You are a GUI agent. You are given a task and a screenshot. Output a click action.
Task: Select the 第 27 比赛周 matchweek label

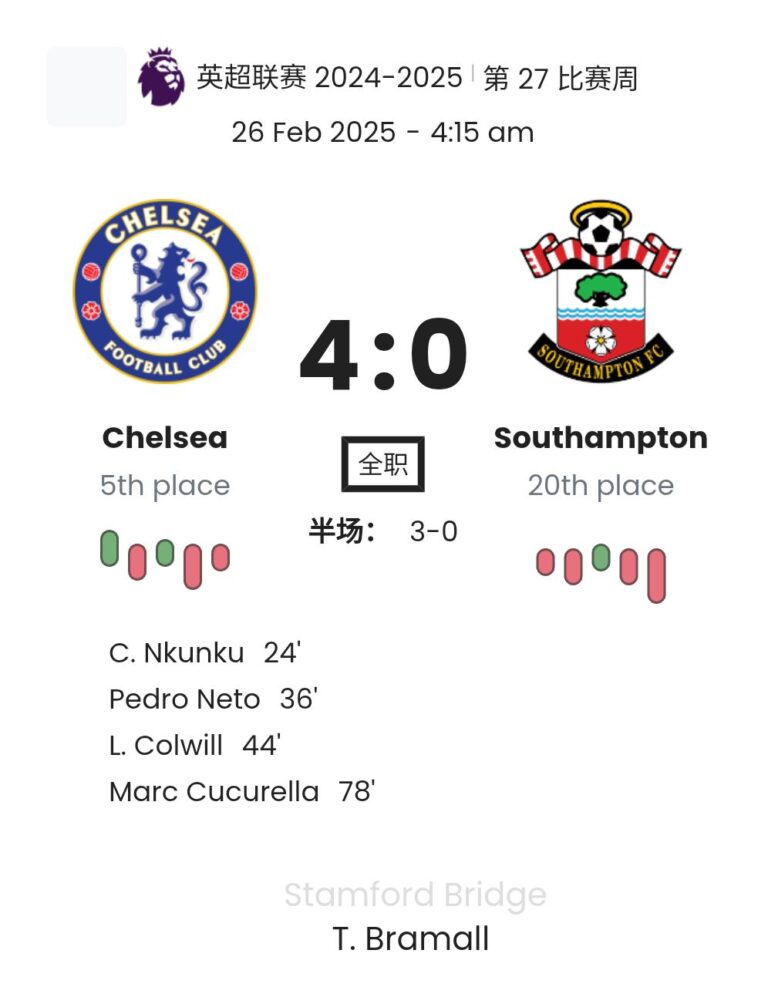coord(560,78)
